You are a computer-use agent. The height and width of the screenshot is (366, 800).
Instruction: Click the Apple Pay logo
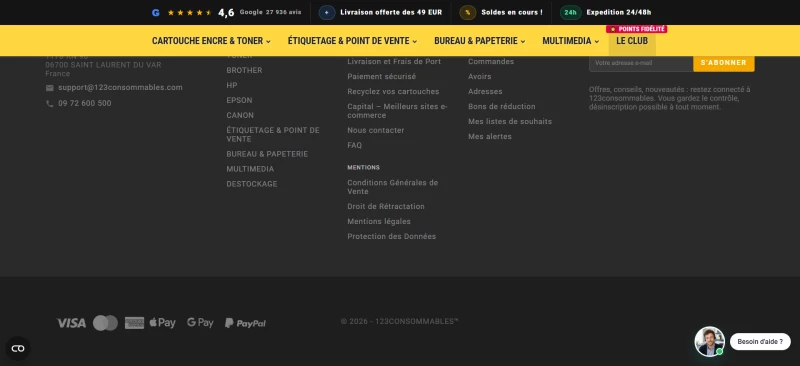tap(162, 323)
